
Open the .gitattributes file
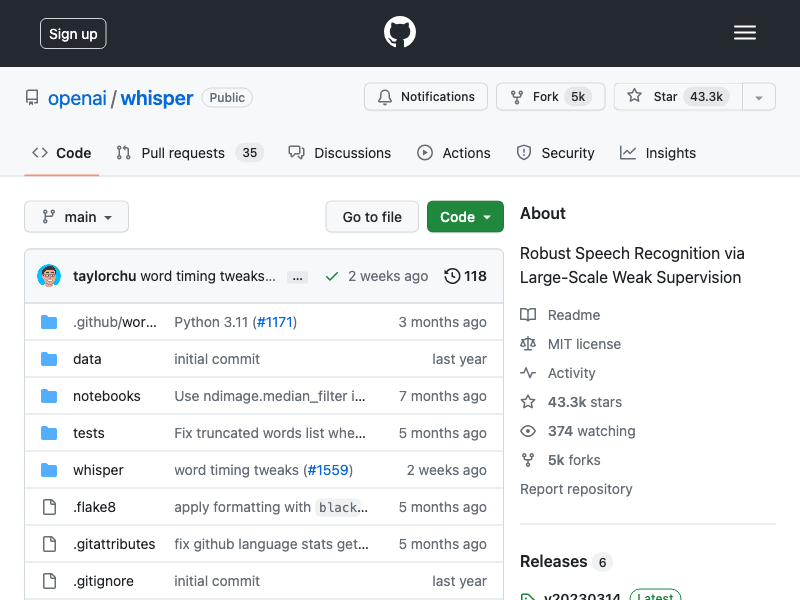pos(114,544)
